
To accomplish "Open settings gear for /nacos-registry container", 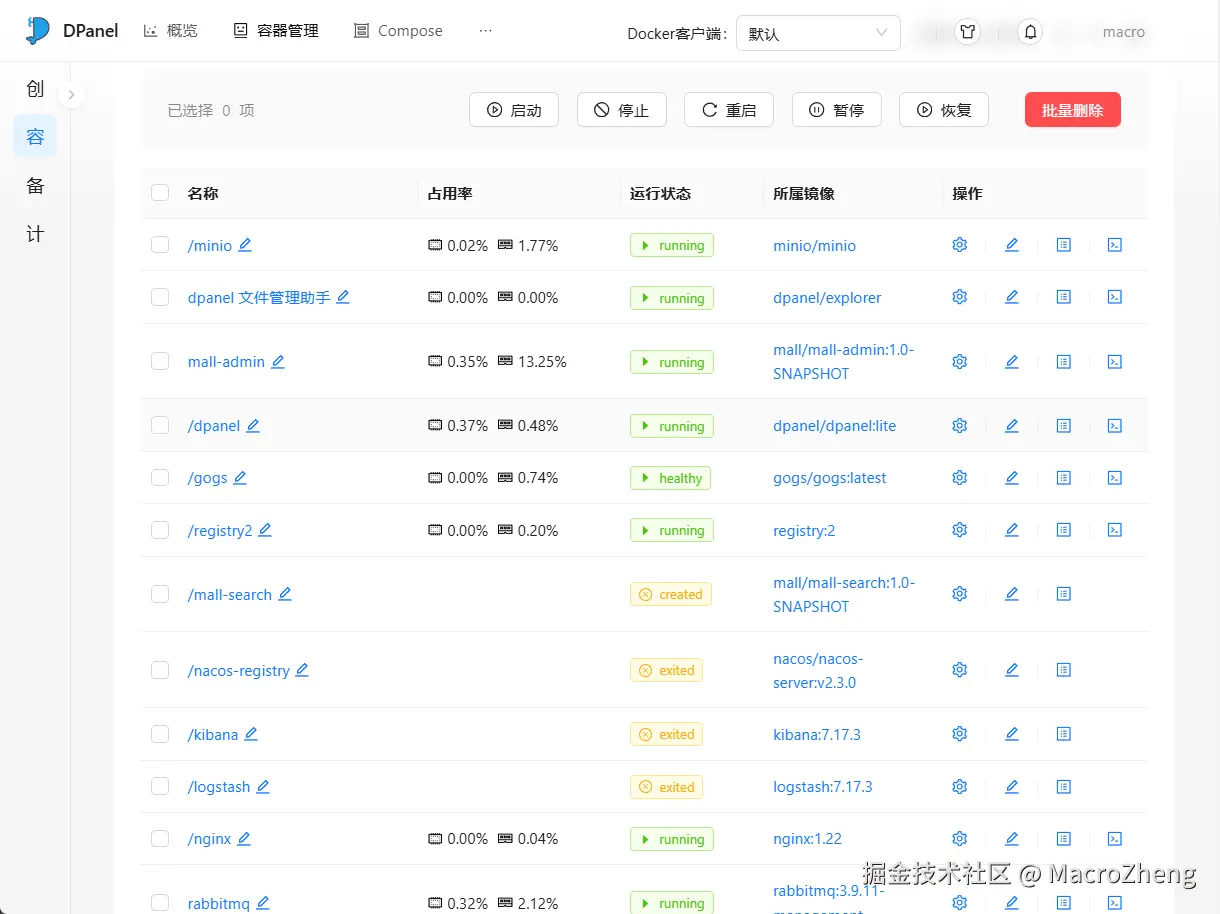I will [x=960, y=670].
